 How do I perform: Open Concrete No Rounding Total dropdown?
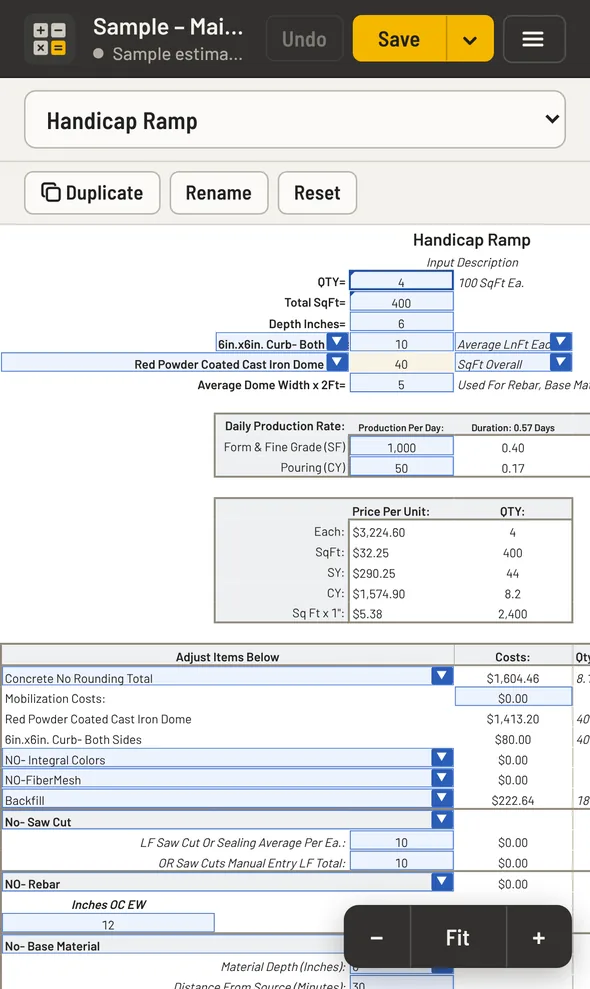coord(442,676)
